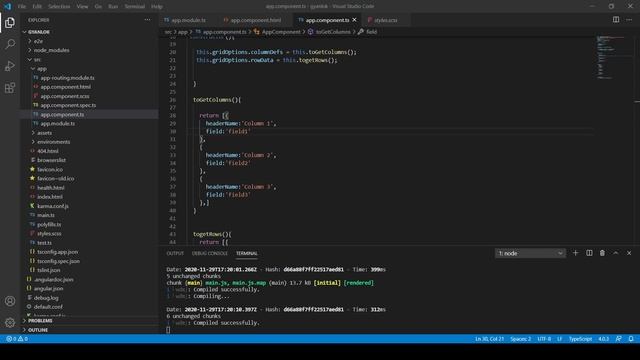640x360 pixels.
Task: Open the Explorer view in activity bar
Action: [10, 22]
